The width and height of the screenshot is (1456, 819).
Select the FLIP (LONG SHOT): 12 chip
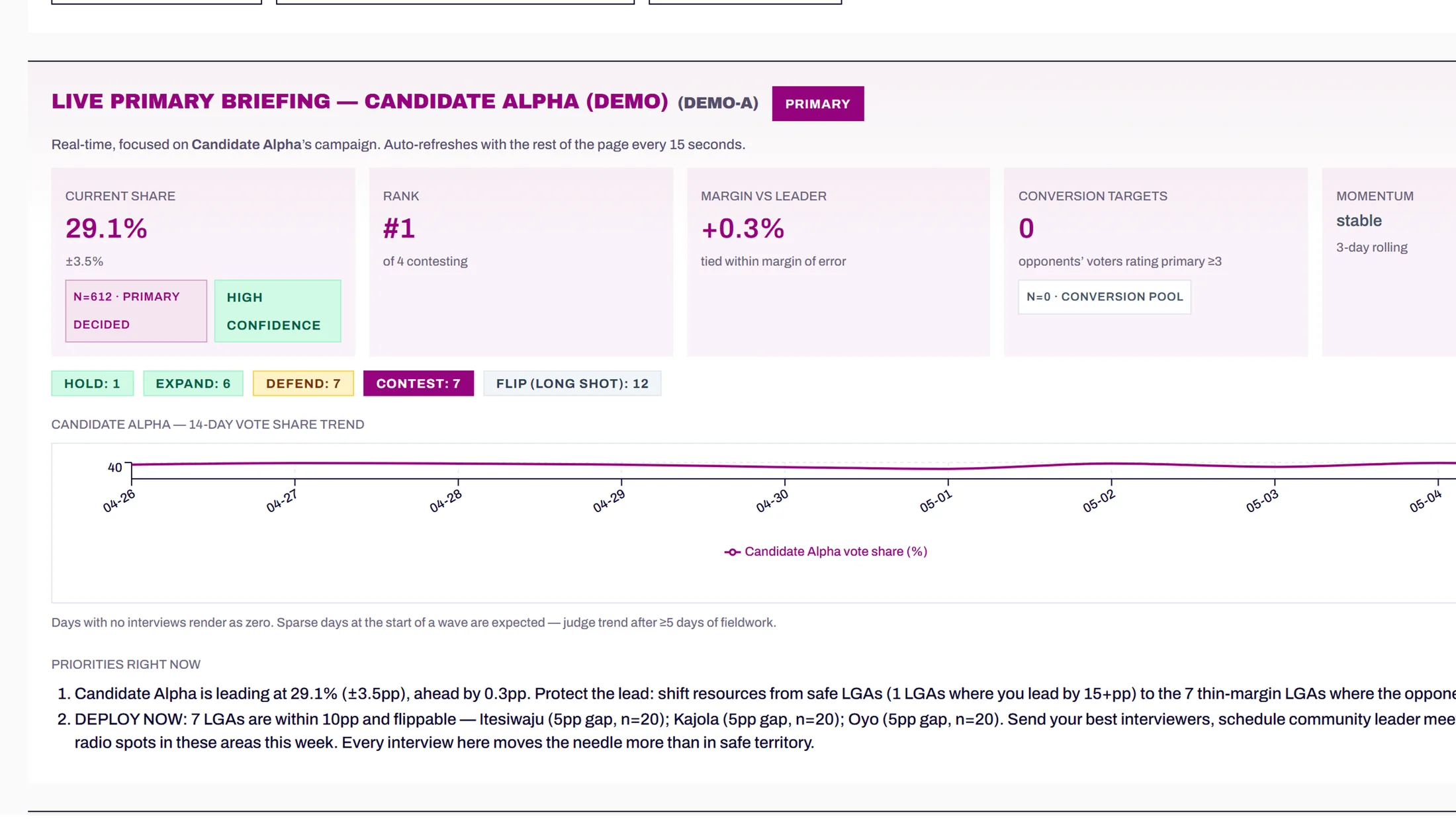(x=572, y=384)
